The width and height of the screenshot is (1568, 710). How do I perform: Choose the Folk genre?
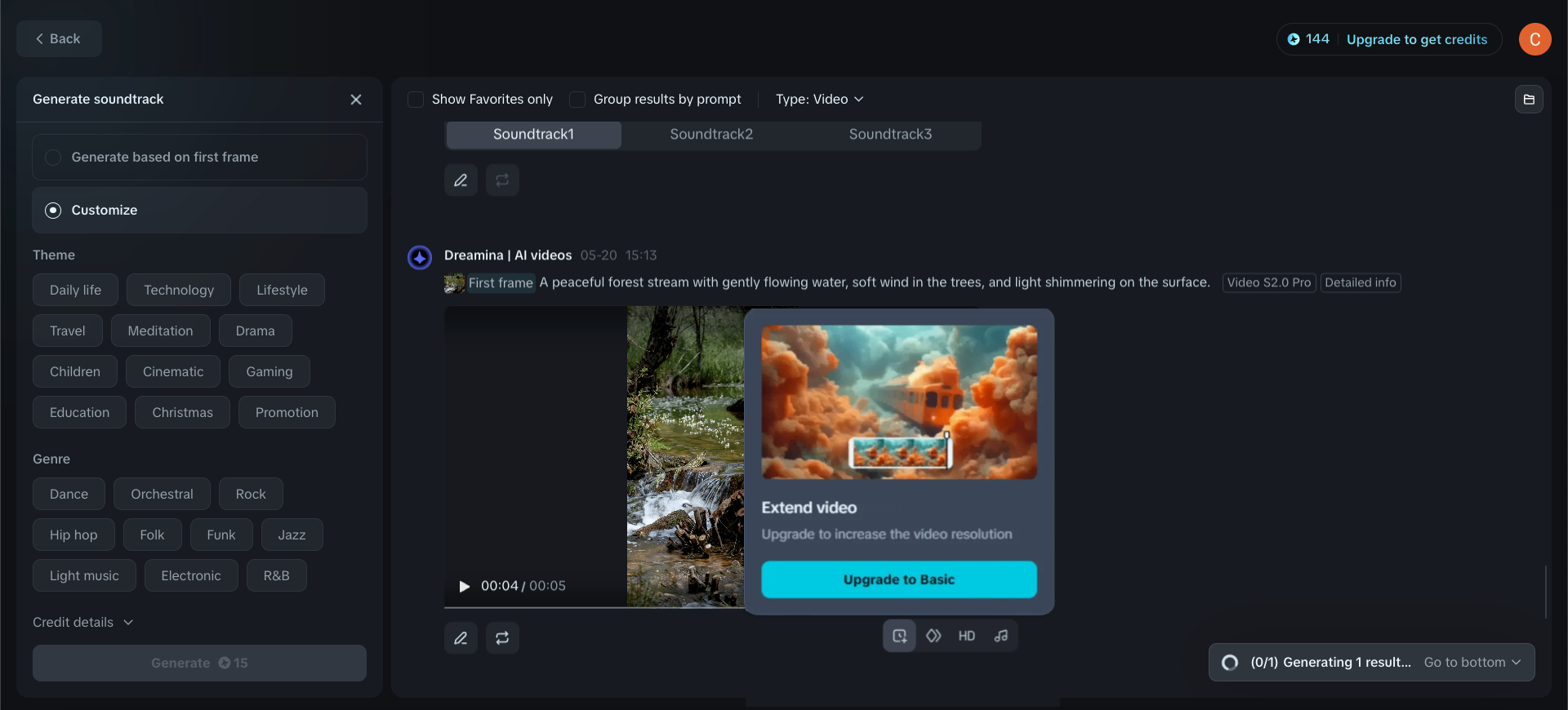pos(152,535)
